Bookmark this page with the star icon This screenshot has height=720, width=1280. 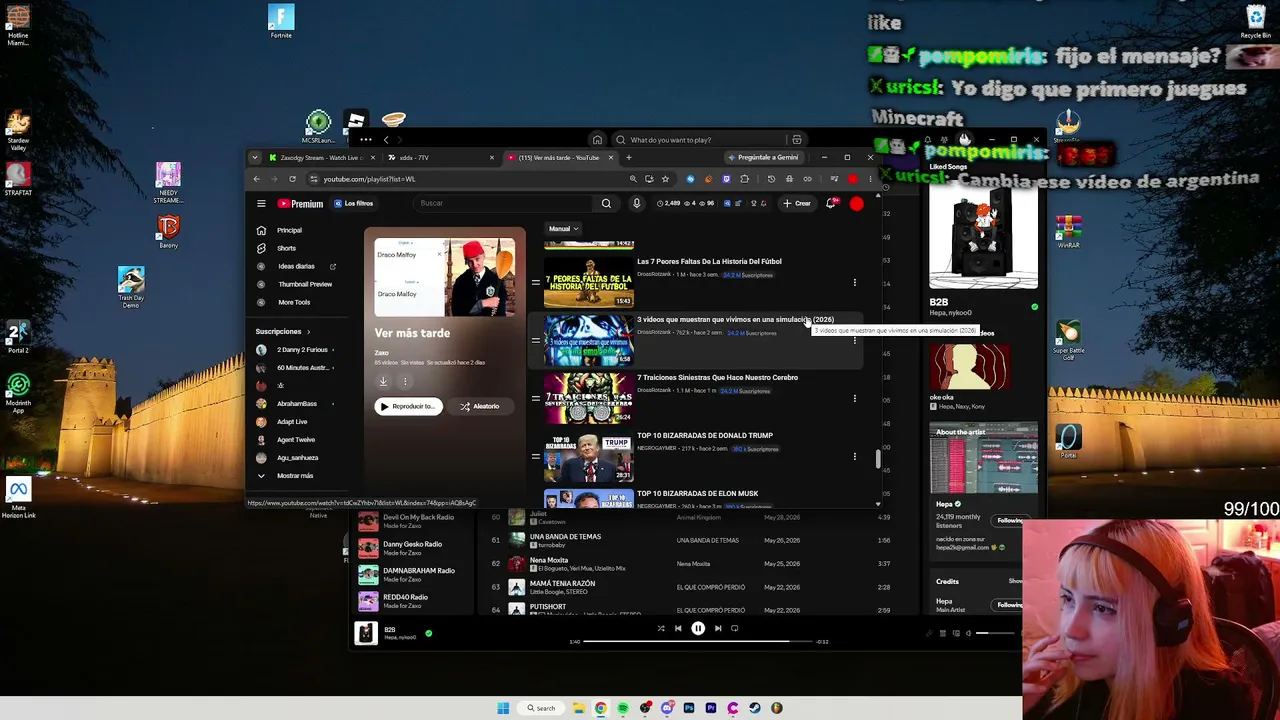[x=665, y=179]
